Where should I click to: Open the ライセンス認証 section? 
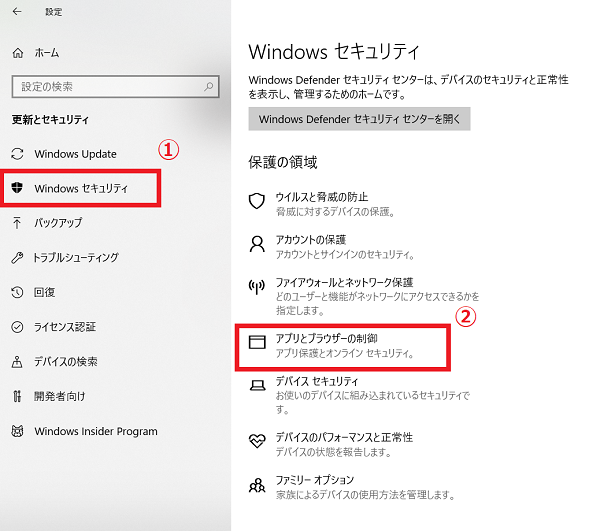point(64,327)
